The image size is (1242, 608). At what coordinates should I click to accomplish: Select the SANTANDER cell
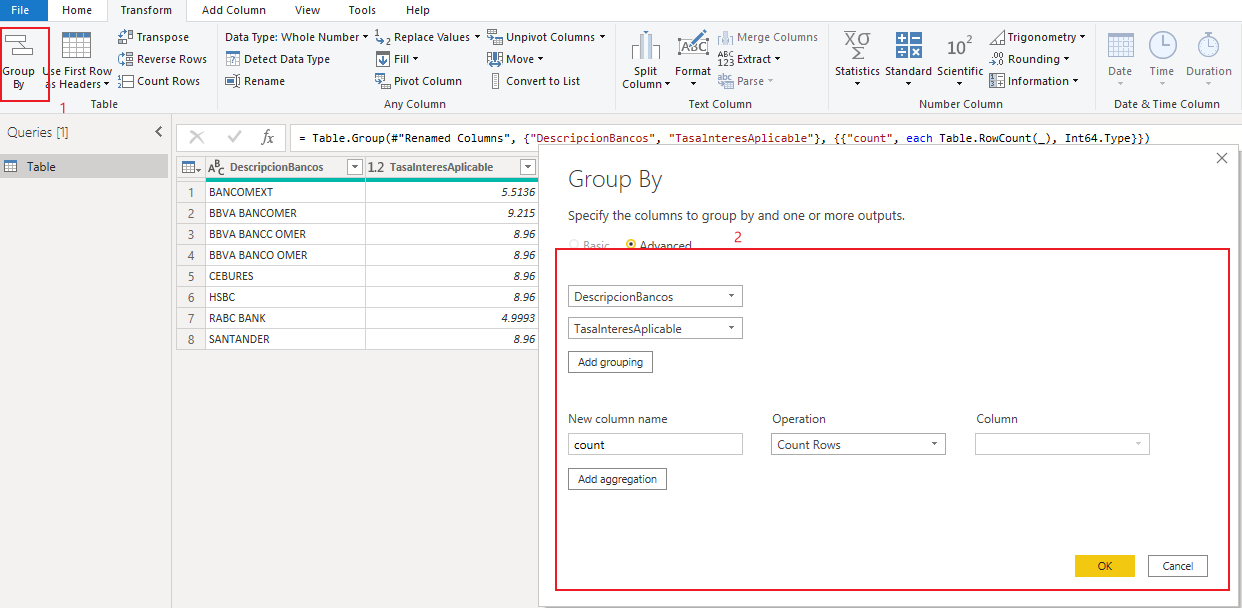285,339
